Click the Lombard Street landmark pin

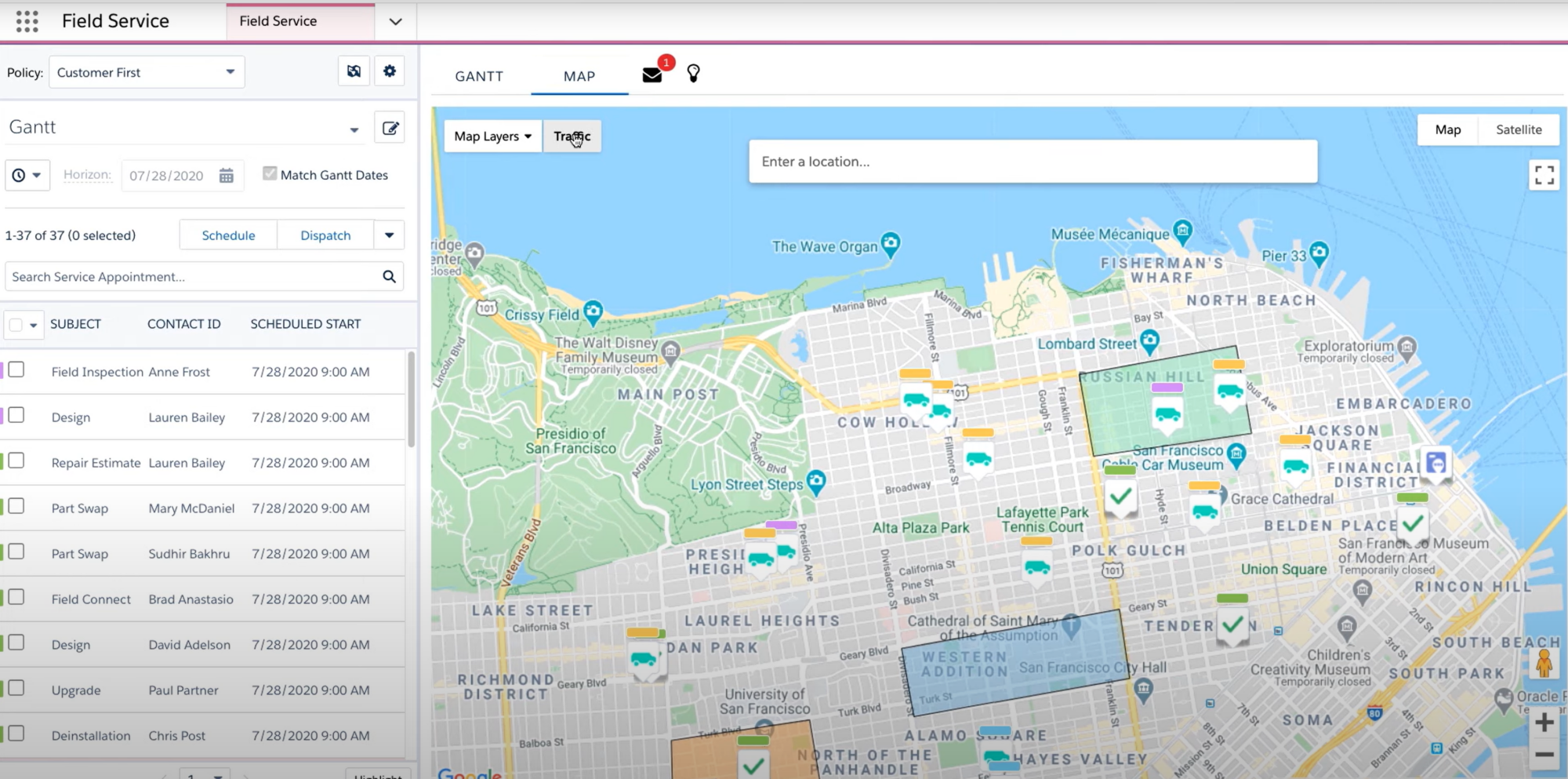(1149, 340)
